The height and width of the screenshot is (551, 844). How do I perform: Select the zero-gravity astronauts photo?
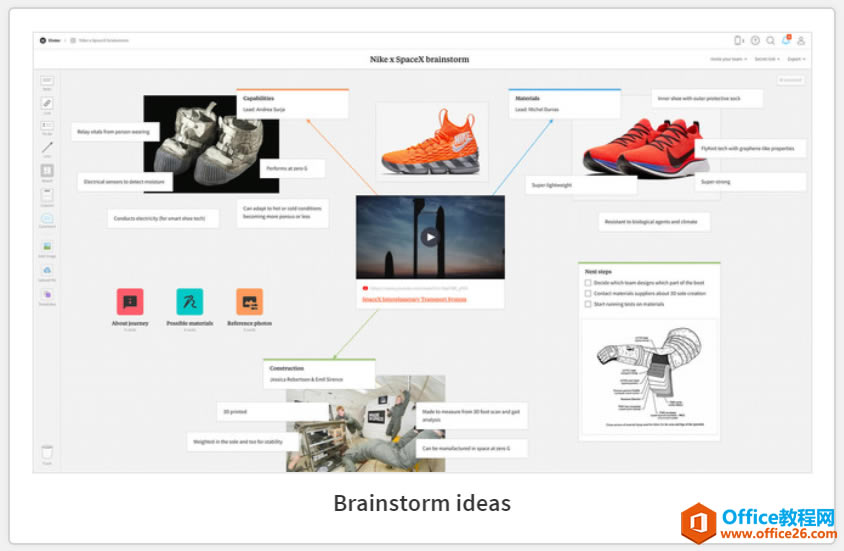tap(365, 423)
